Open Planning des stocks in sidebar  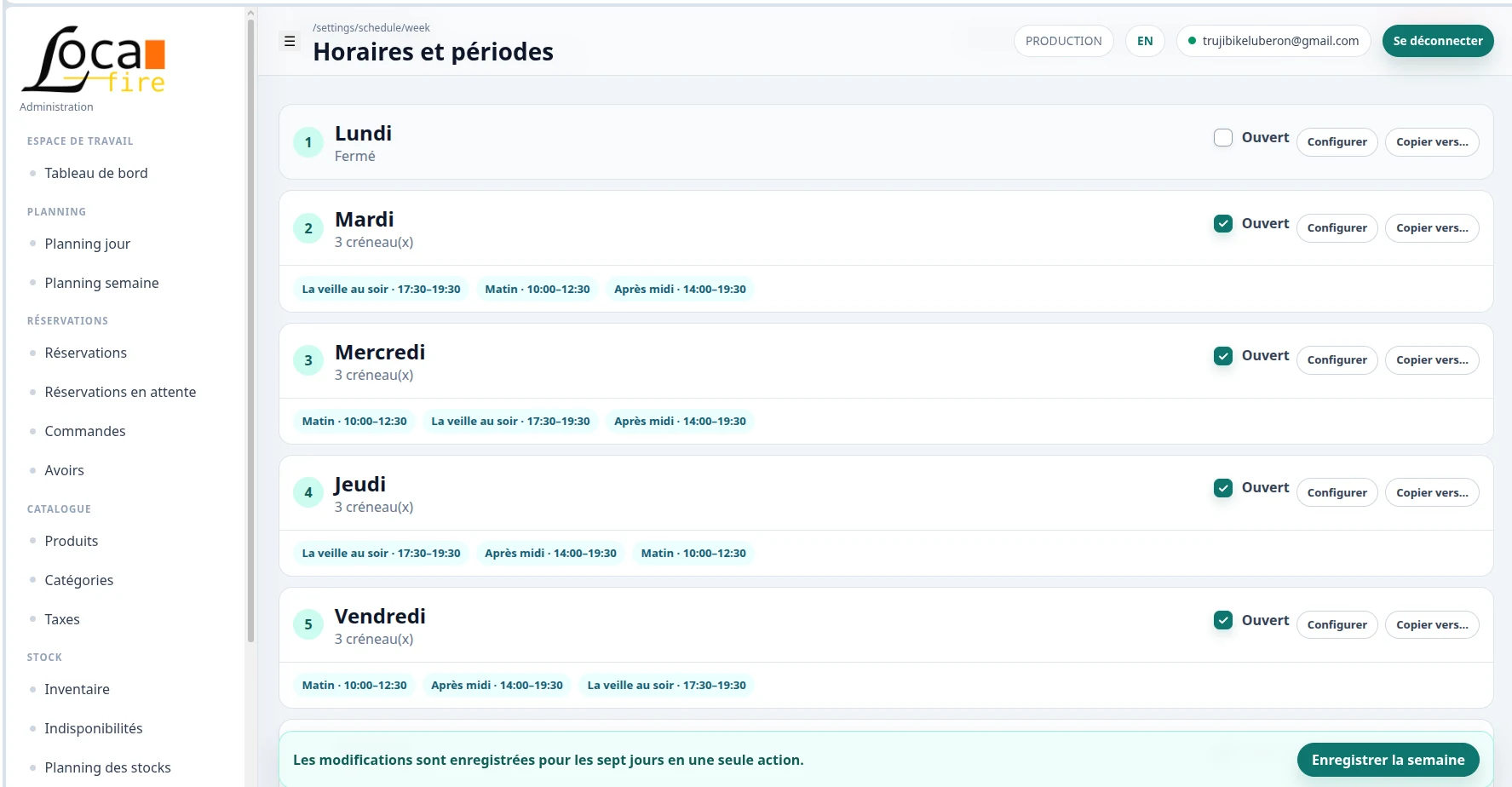point(107,767)
